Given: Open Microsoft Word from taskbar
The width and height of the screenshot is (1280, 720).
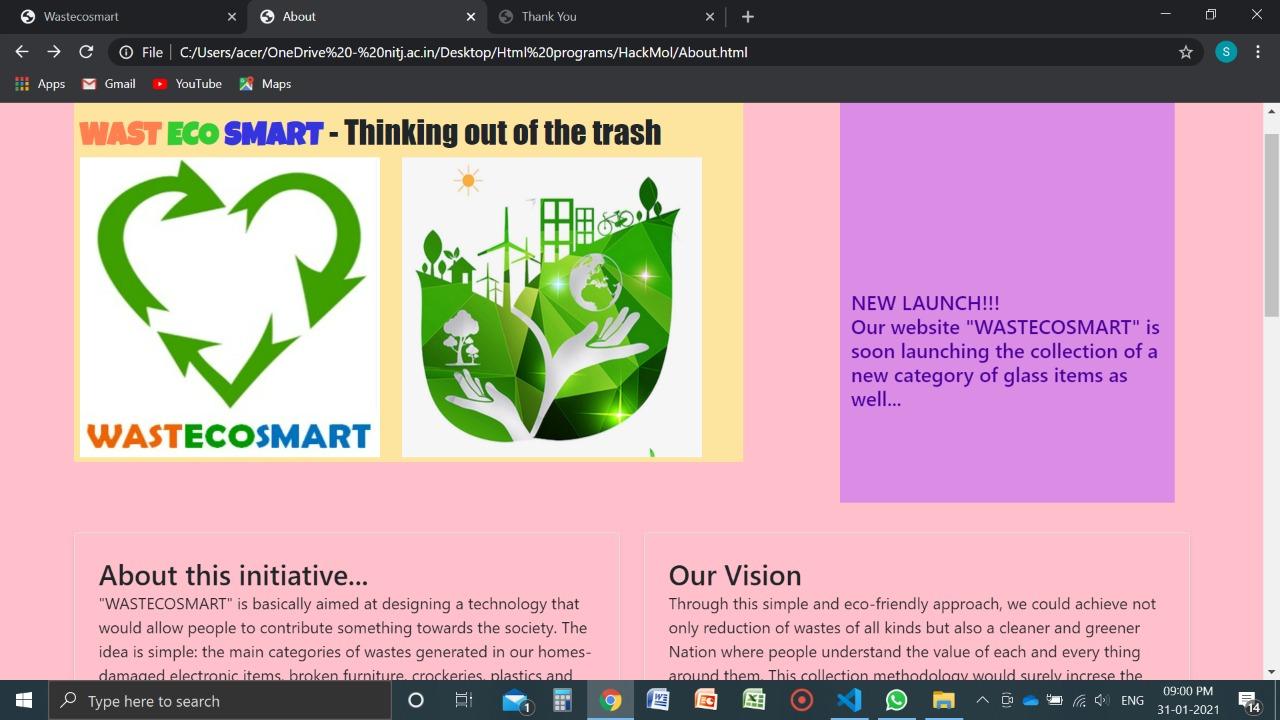Looking at the screenshot, I should [x=658, y=700].
